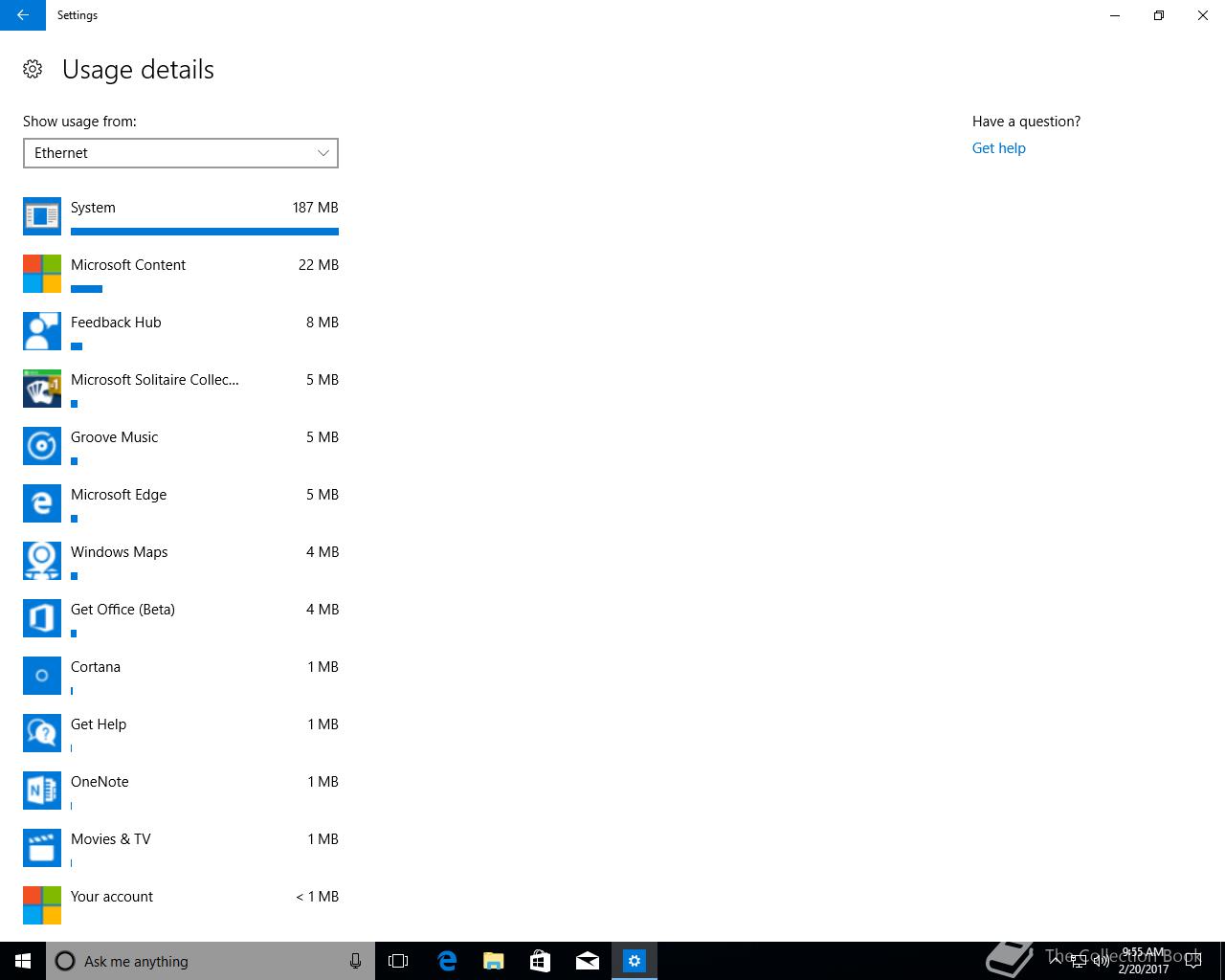1225x980 pixels.
Task: Select the Microsoft Solitaire Collec... label
Action: (155, 380)
